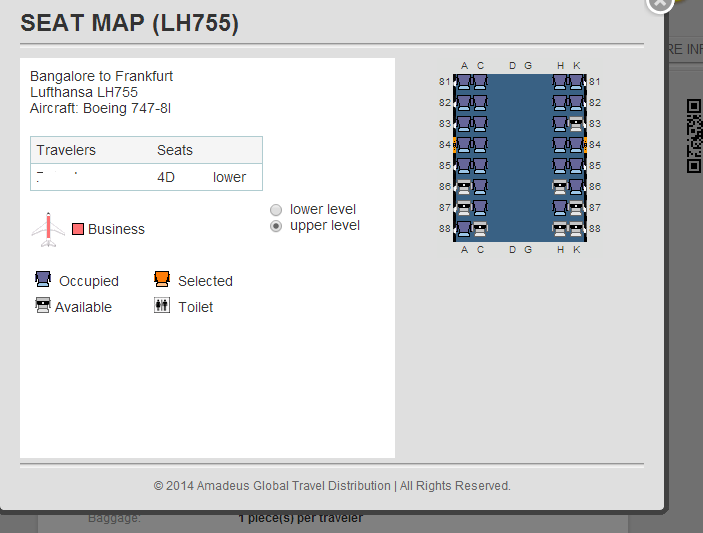Image resolution: width=703 pixels, height=533 pixels.
Task: Select available seat 86H
Action: pos(560,187)
